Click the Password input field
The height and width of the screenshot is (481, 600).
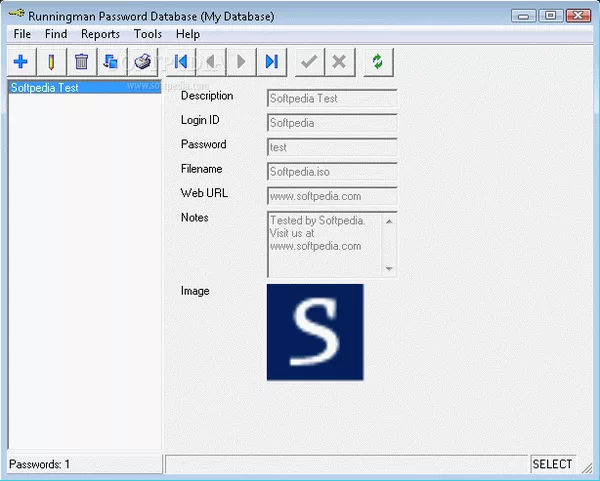click(x=332, y=147)
